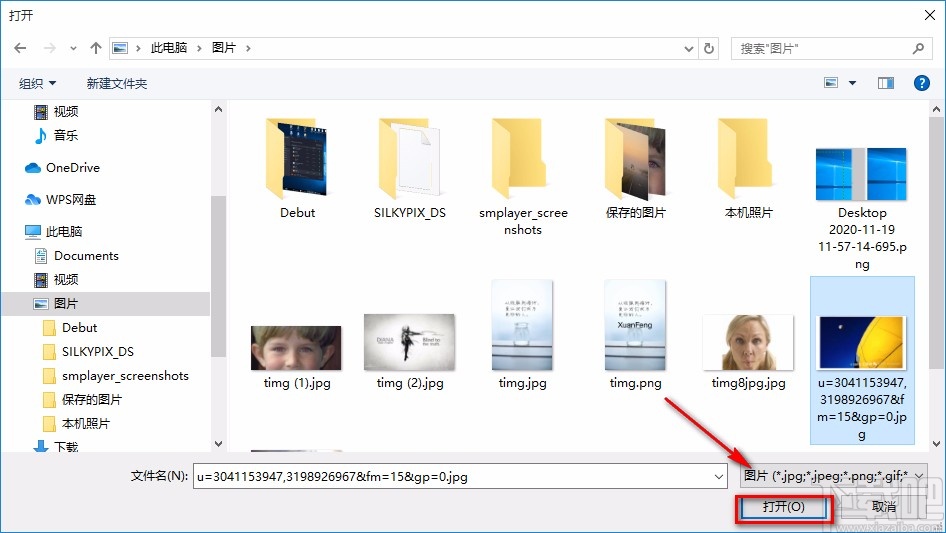Open more view options dropdown
This screenshot has height=533, width=946.
852,83
